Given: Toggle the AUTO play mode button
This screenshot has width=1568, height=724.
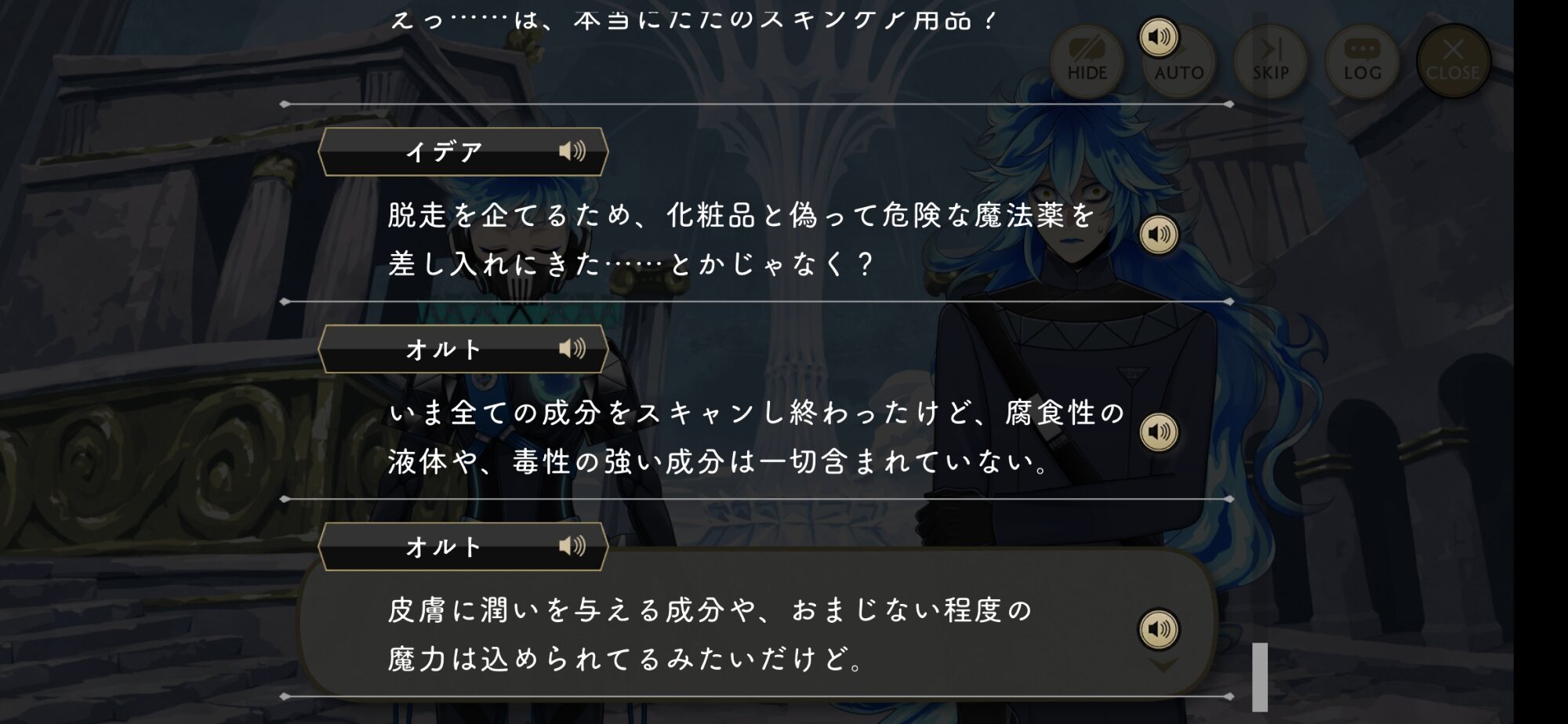Looking at the screenshot, I should [x=1179, y=61].
